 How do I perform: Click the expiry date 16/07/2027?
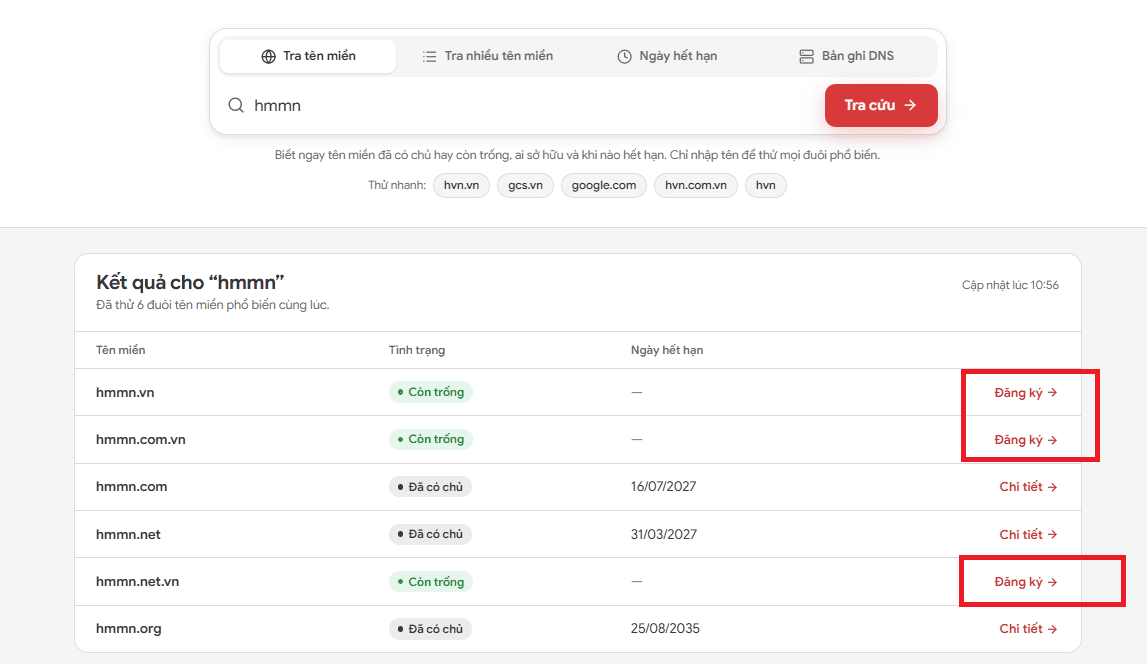(x=663, y=487)
